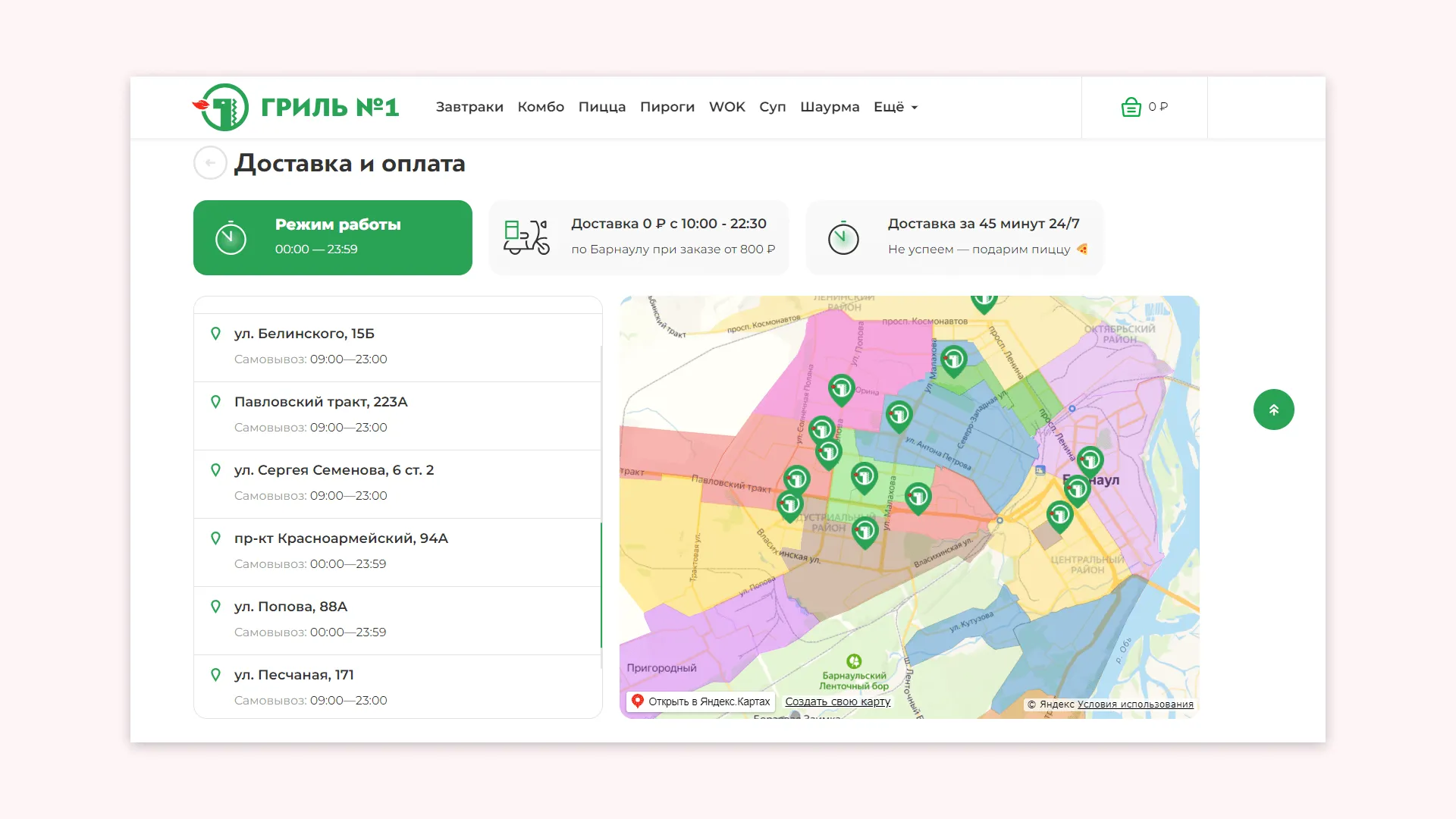Screen dimensions: 1456x819
Task: Click the pin icon beside пр-кт Красноармейский, 94А
Action: (215, 538)
